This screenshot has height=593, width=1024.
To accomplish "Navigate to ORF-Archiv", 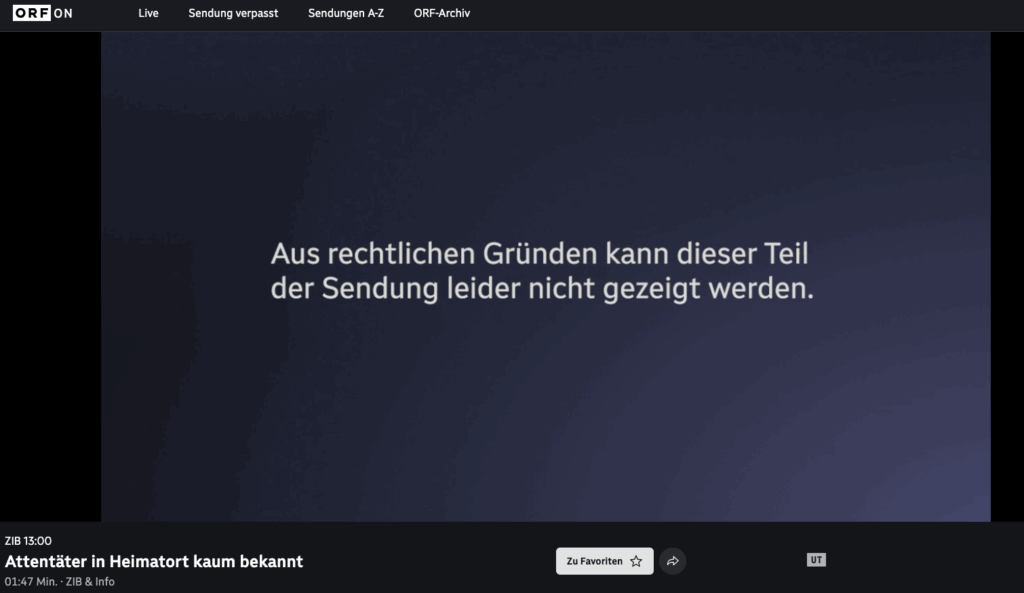I will [x=442, y=13].
